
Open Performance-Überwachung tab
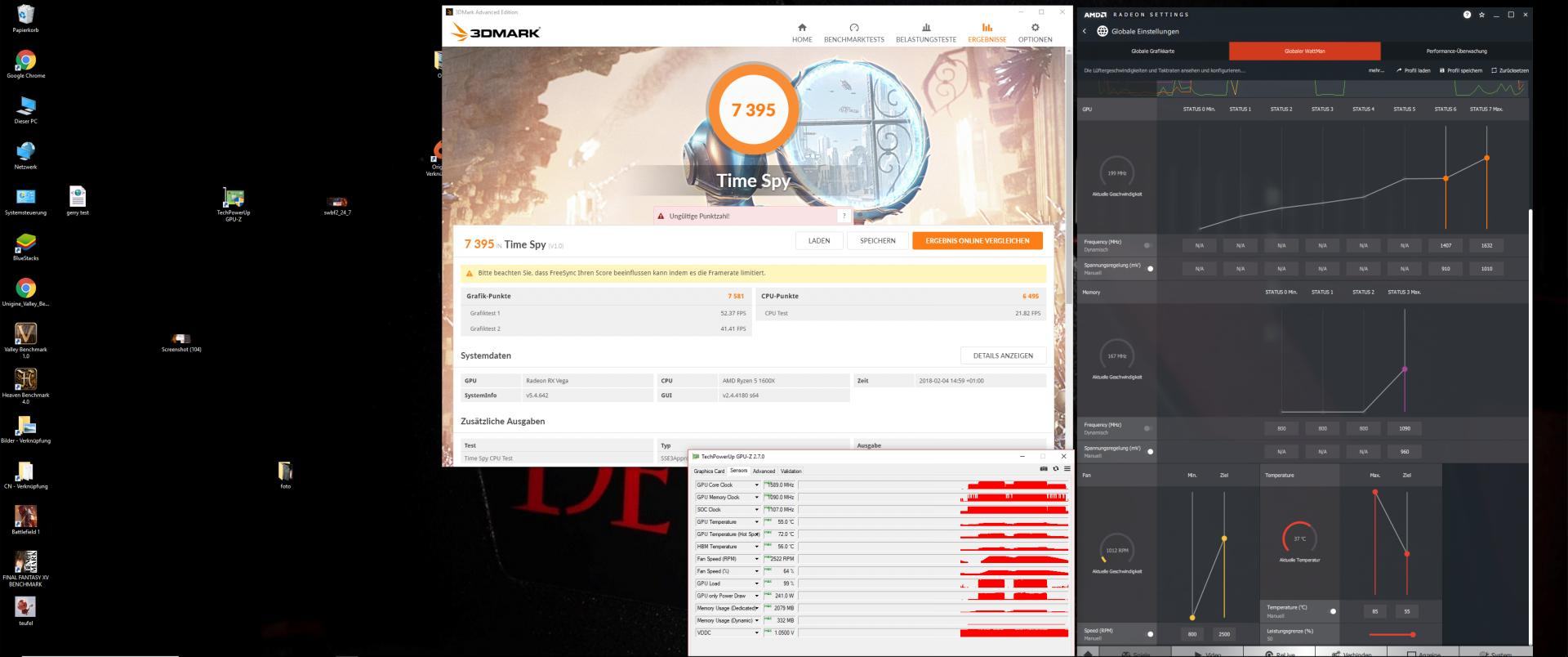point(1456,51)
